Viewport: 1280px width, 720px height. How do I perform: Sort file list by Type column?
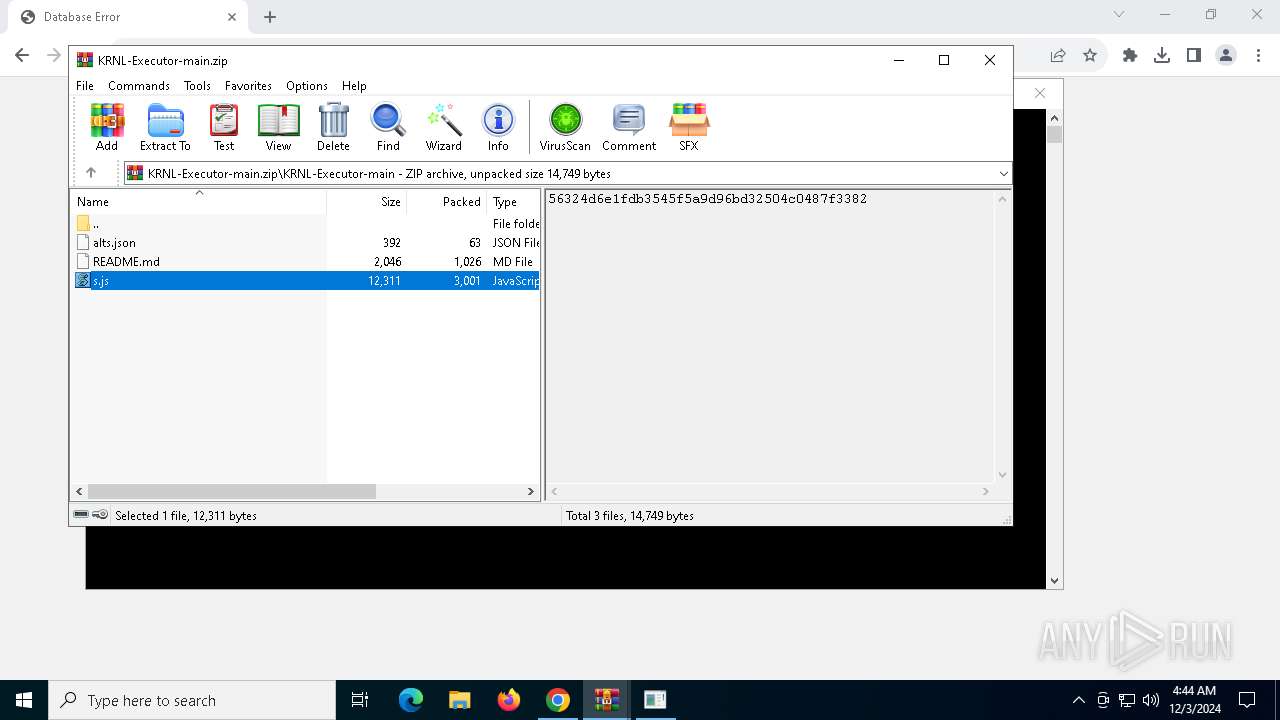tap(513, 202)
